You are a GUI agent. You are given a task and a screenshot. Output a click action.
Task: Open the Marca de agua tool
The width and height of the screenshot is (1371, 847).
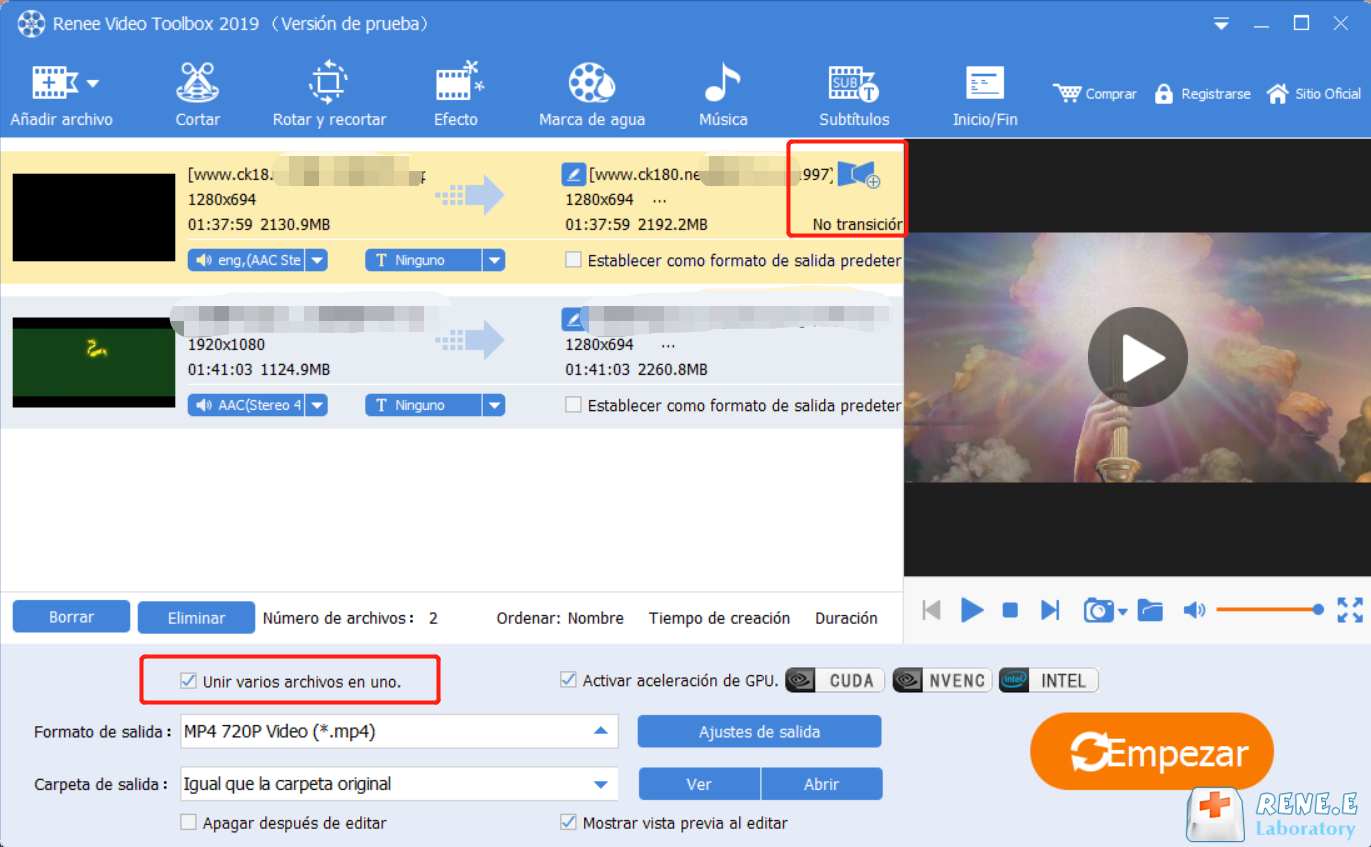[592, 96]
